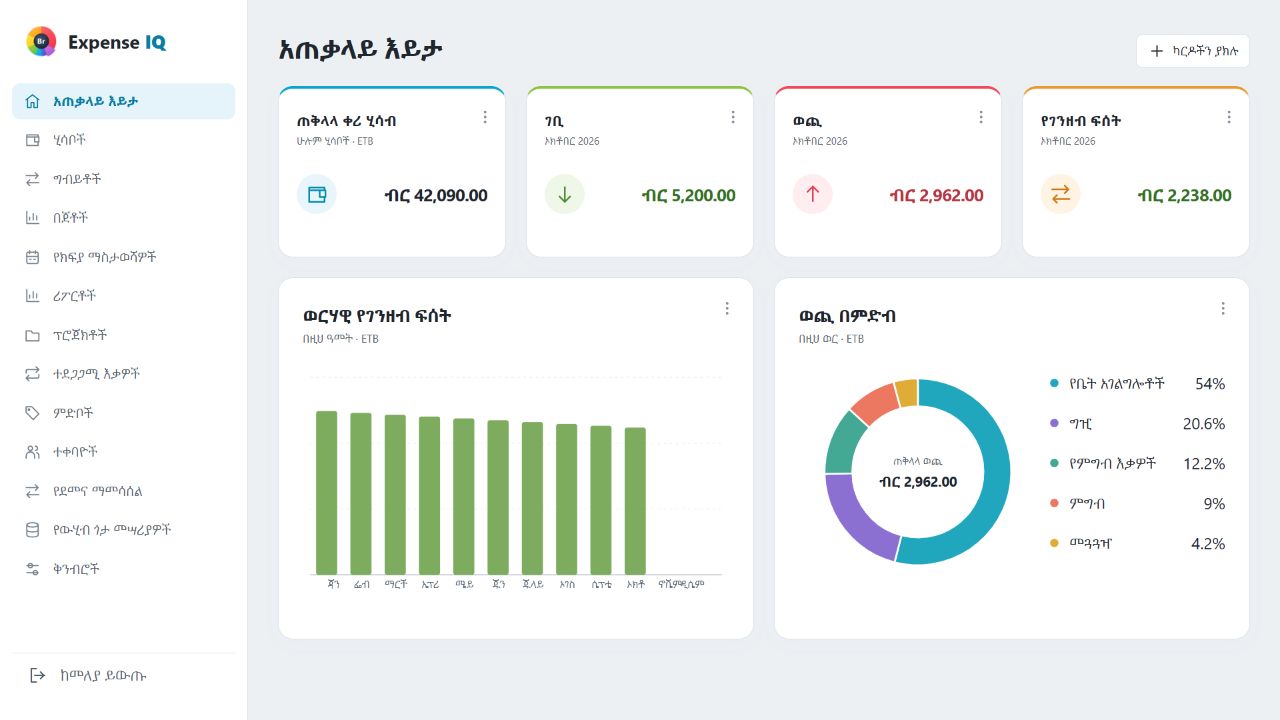This screenshot has height=720, width=1280.
Task: Click the አጠቃላይ እይታ page heading
Action: 360,50
